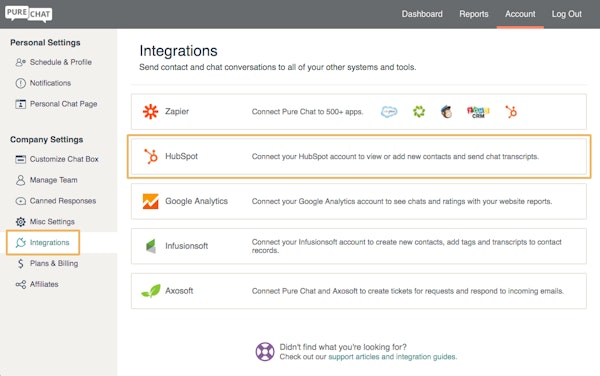Click the HubSpot description text
The height and width of the screenshot is (376, 600).
[395, 156]
